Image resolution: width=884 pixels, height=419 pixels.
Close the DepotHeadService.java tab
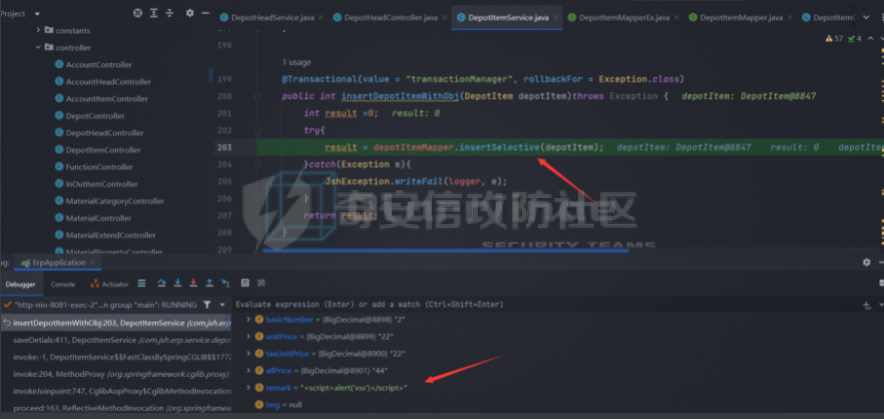click(321, 18)
